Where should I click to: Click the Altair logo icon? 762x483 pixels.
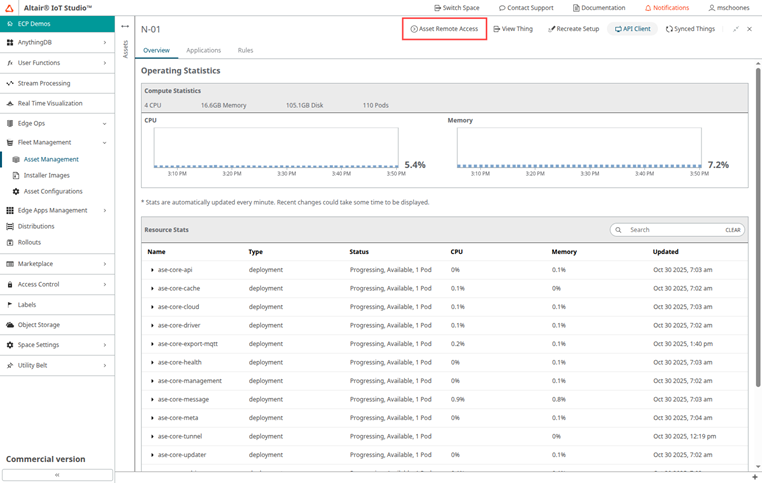tap(10, 7)
